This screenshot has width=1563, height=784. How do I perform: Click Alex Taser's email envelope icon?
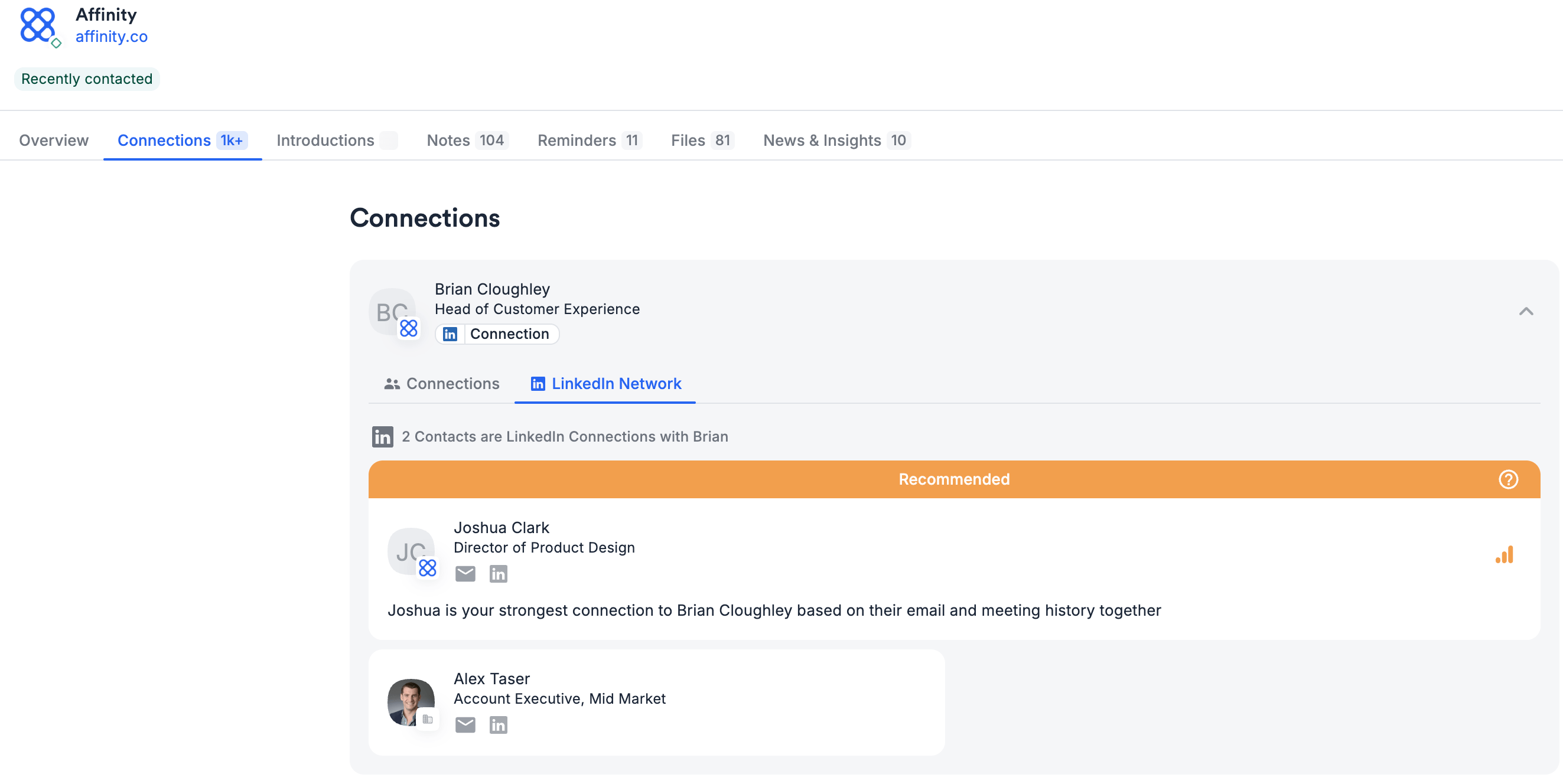tap(465, 724)
